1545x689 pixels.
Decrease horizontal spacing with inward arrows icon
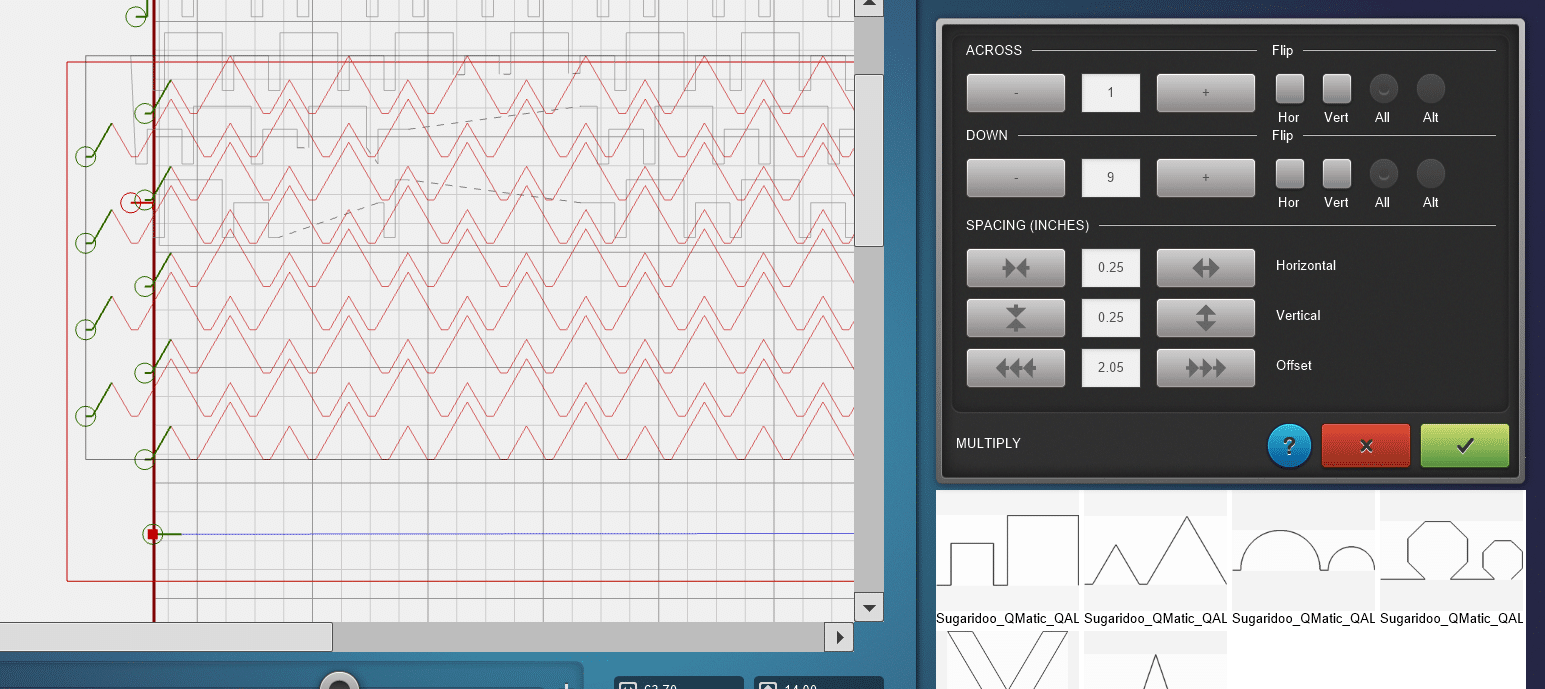1015,268
